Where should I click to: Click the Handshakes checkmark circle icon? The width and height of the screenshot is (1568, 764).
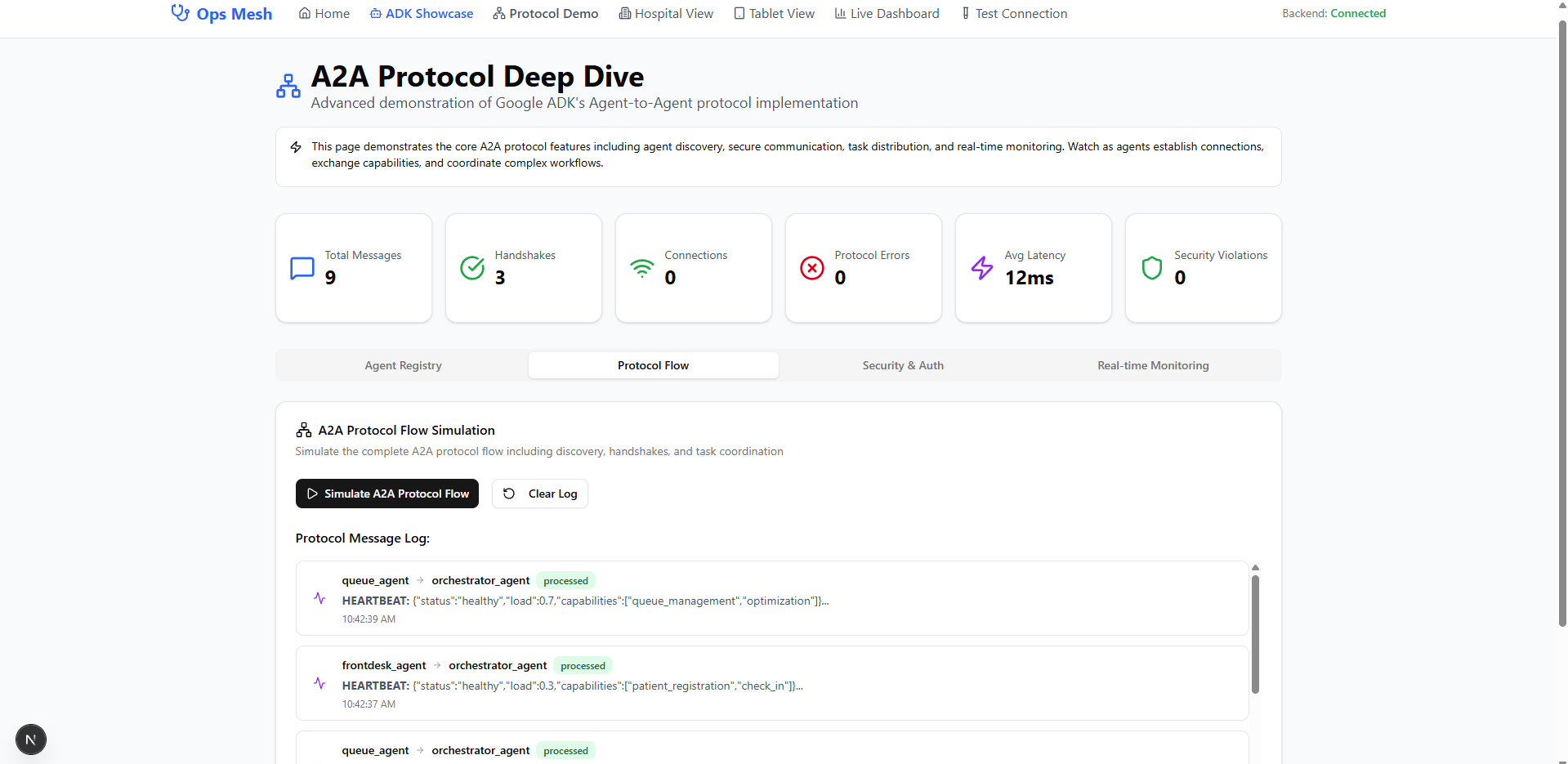(472, 268)
